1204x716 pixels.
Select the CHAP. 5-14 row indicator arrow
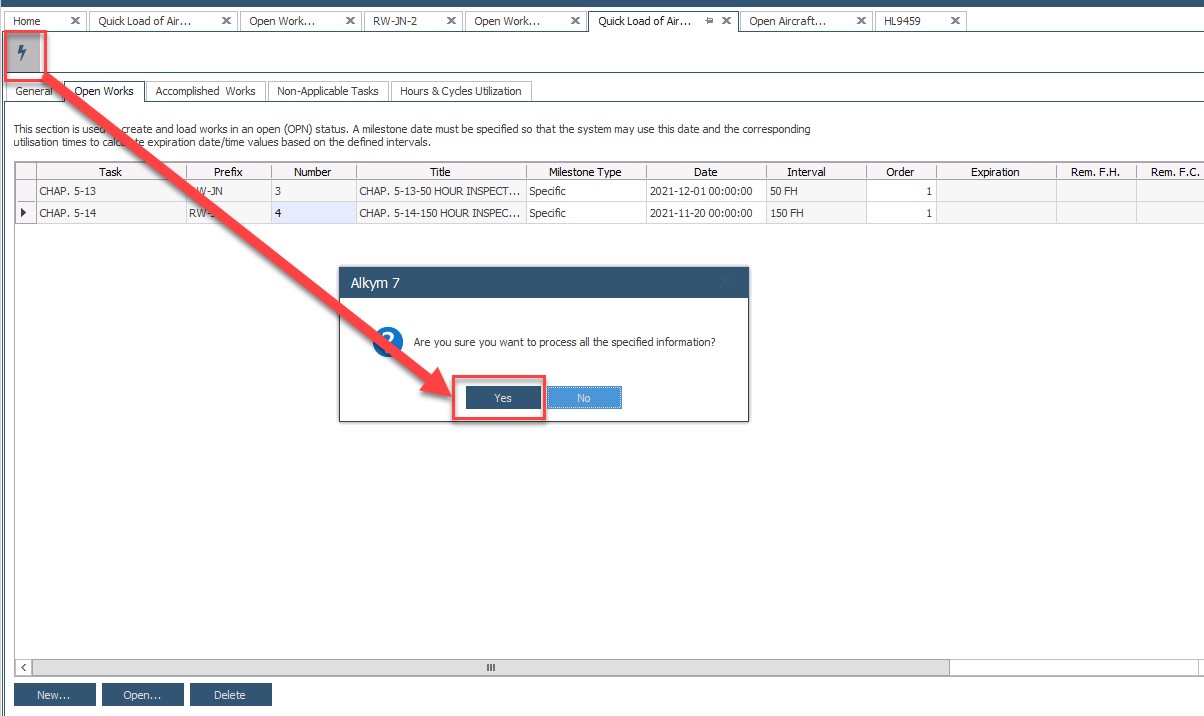(25, 213)
